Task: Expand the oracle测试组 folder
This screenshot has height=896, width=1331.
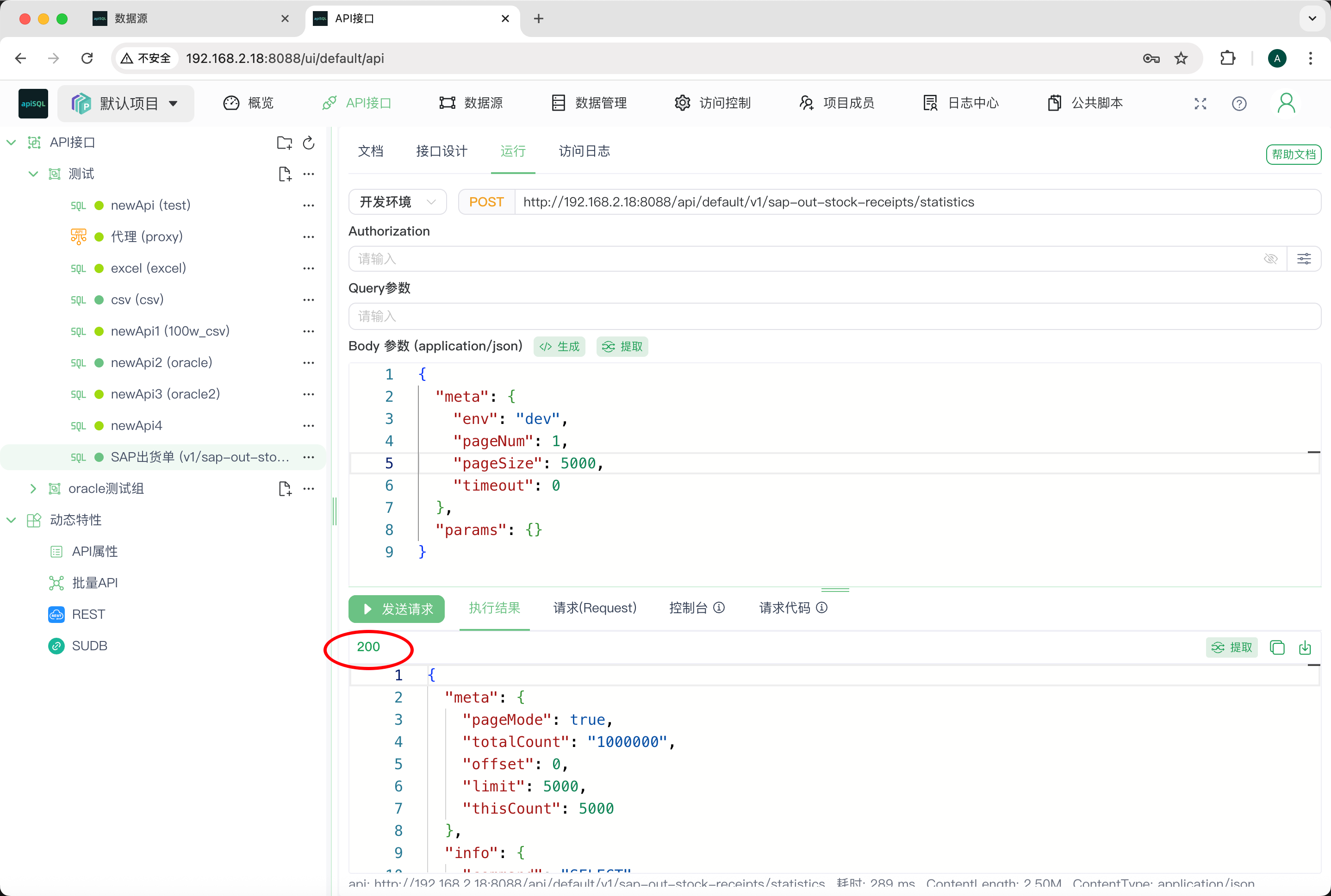Action: click(33, 489)
